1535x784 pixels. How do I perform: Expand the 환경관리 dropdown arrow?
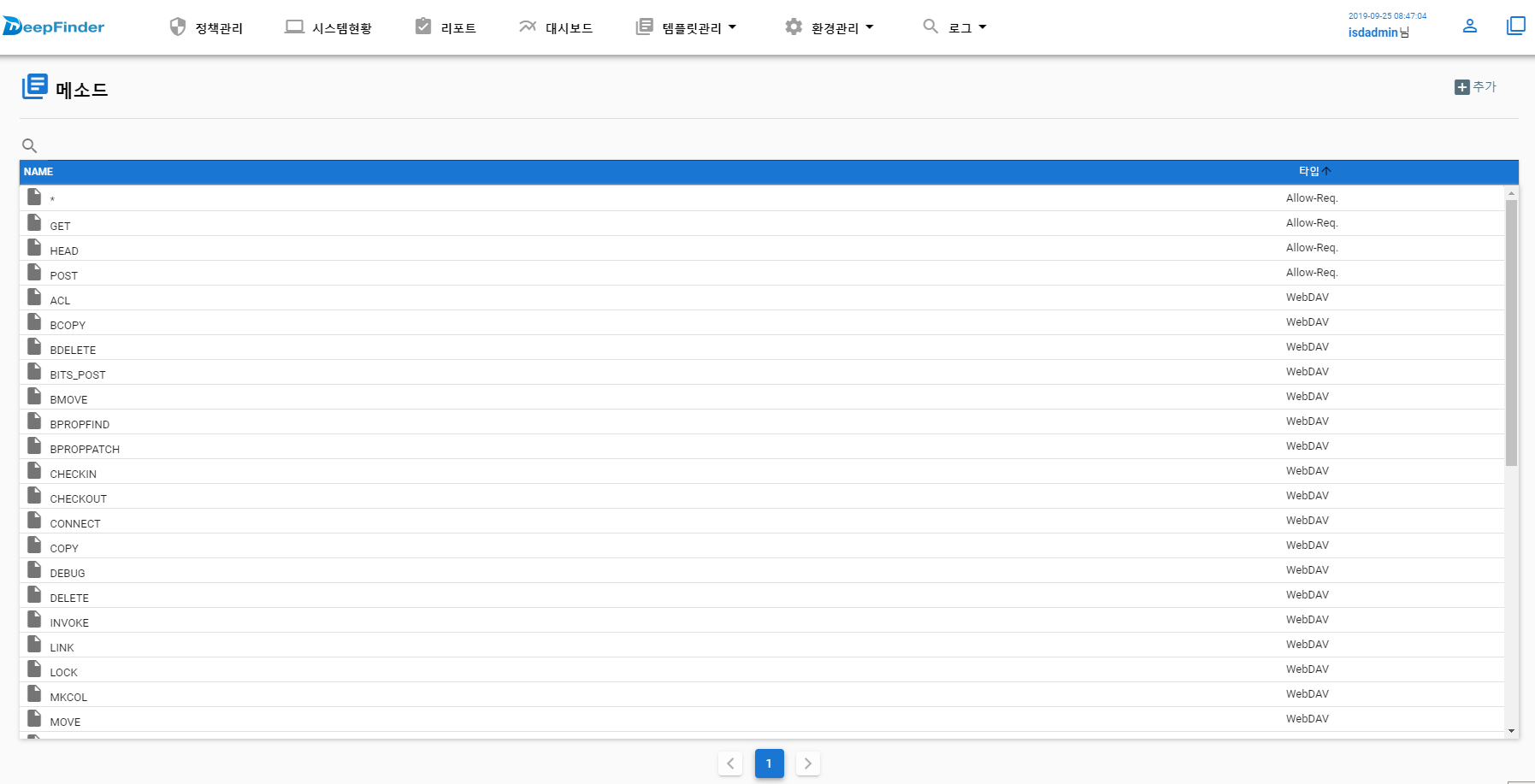tap(870, 27)
